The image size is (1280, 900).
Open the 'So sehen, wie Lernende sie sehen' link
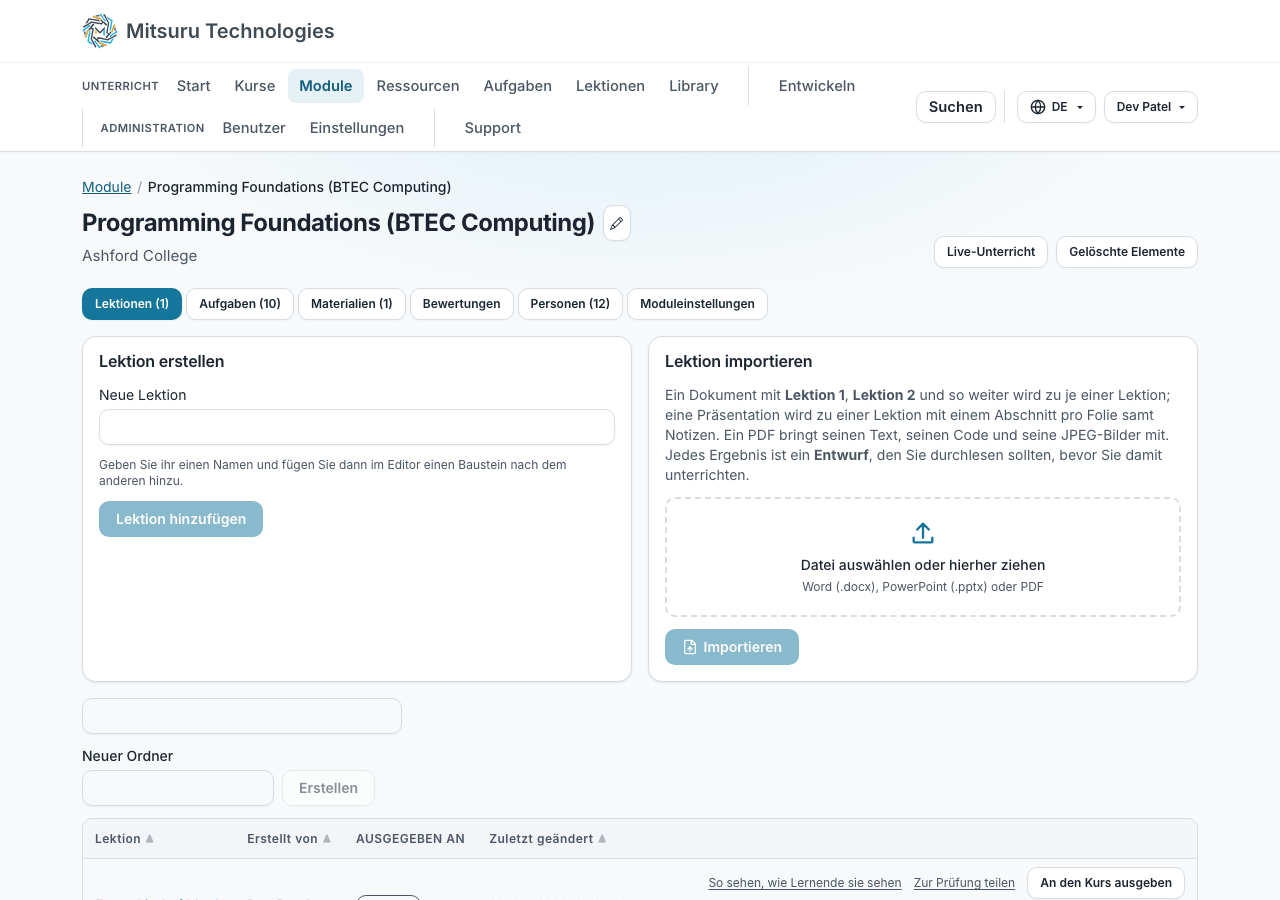pos(805,883)
